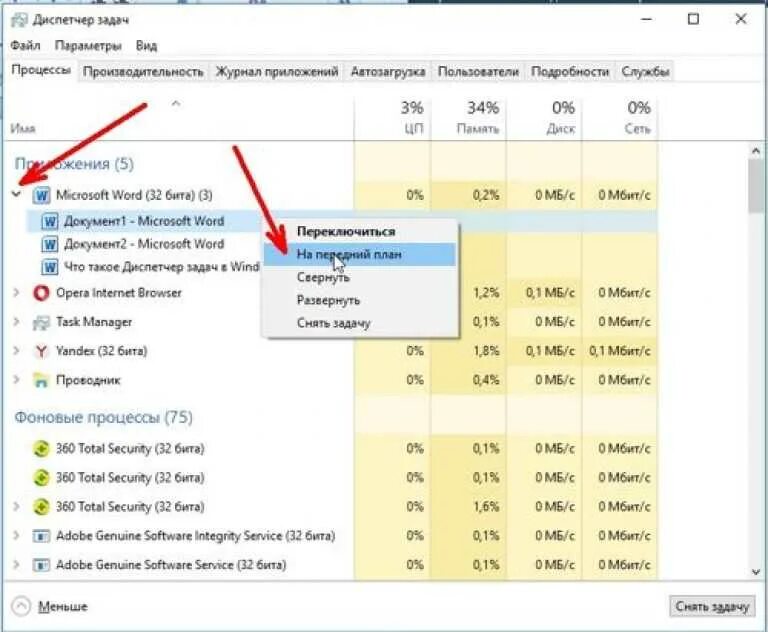Click the scrollbar up arrow

click(x=756, y=151)
